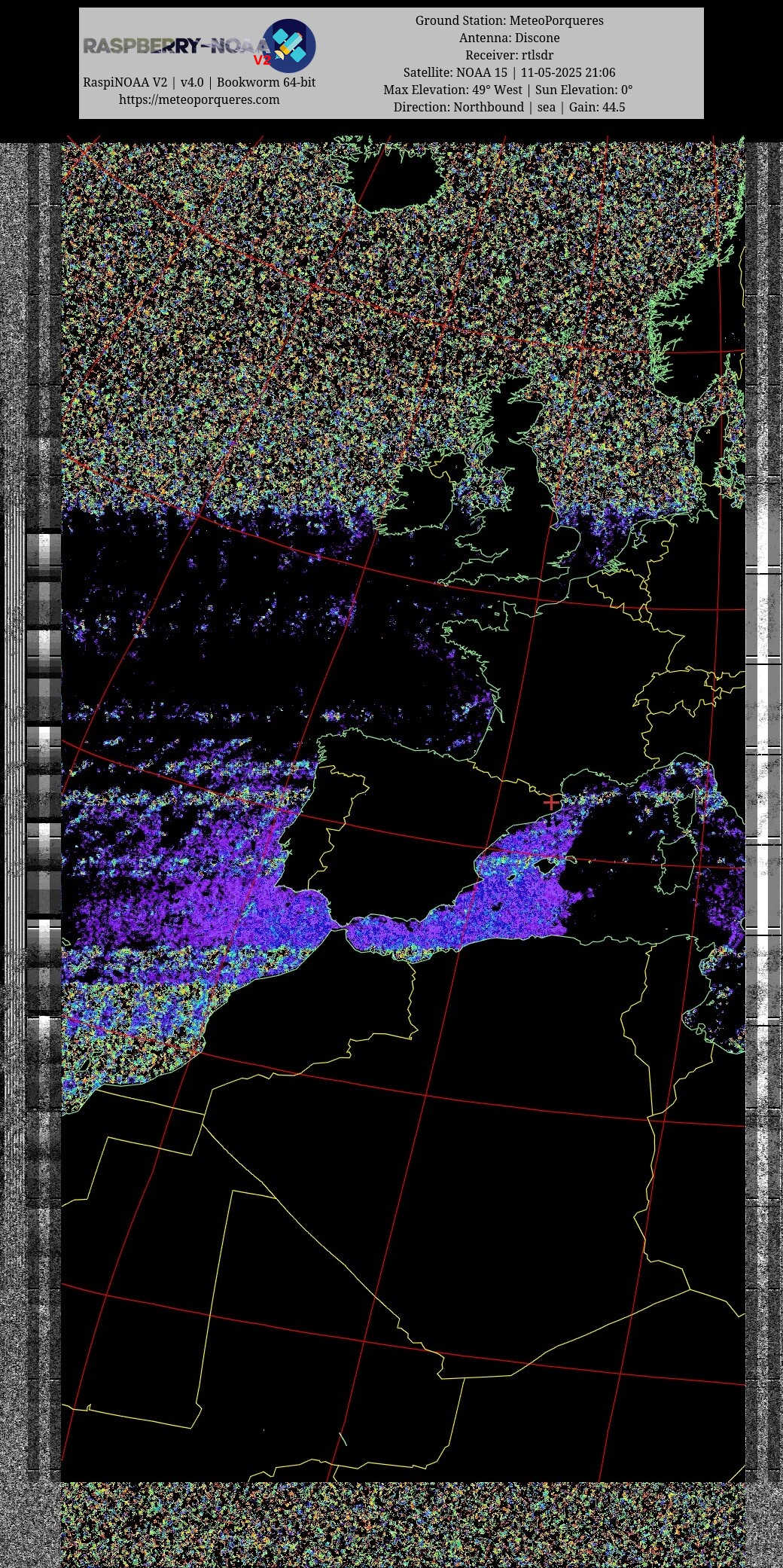Select the 'Receiver: rtlsdr' text

point(509,55)
